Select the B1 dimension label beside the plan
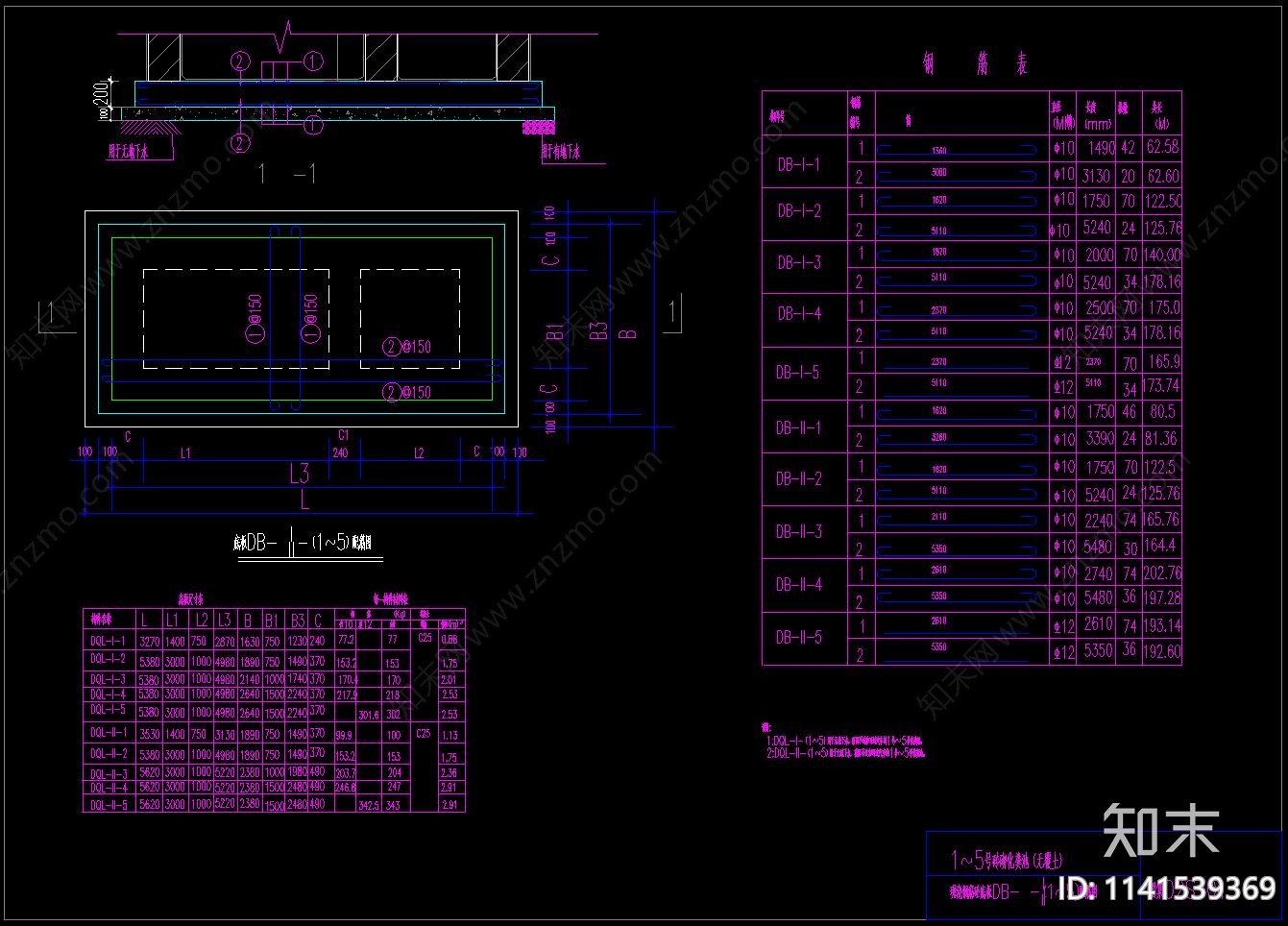1288x926 pixels. pyautogui.click(x=554, y=332)
